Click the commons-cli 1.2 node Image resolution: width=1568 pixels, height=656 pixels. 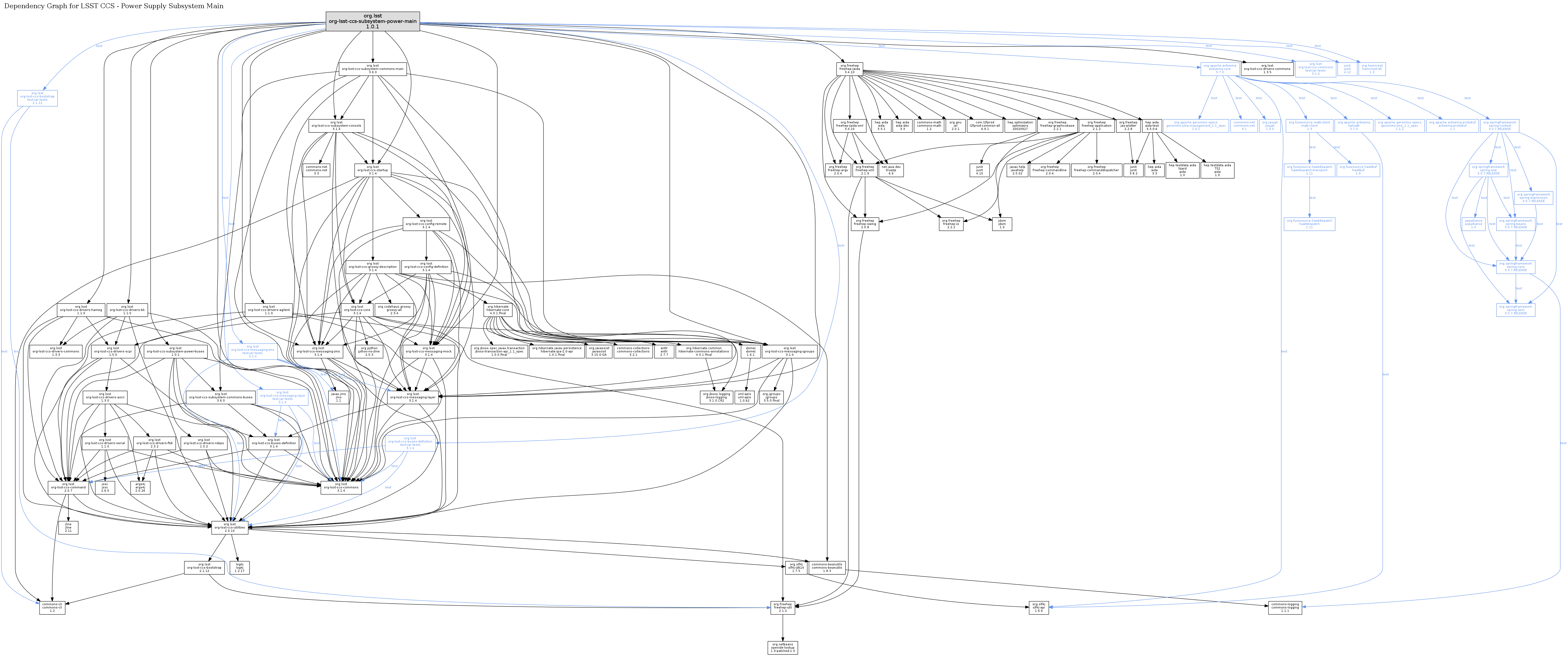(x=52, y=607)
